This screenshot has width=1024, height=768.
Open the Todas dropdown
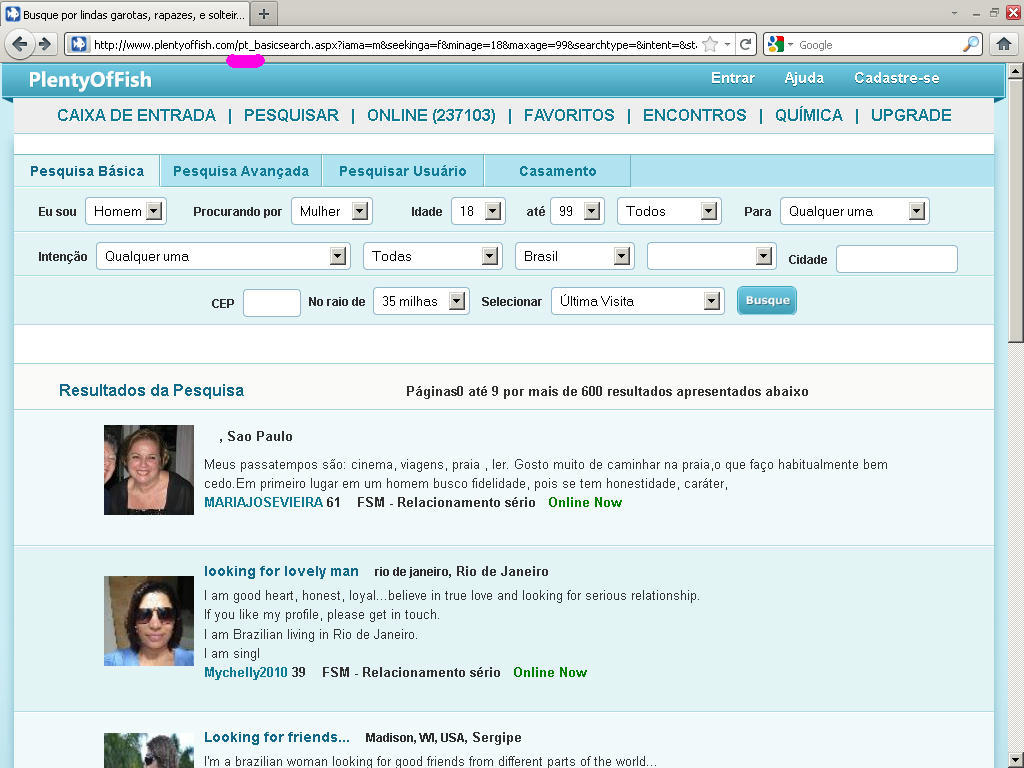coord(432,256)
